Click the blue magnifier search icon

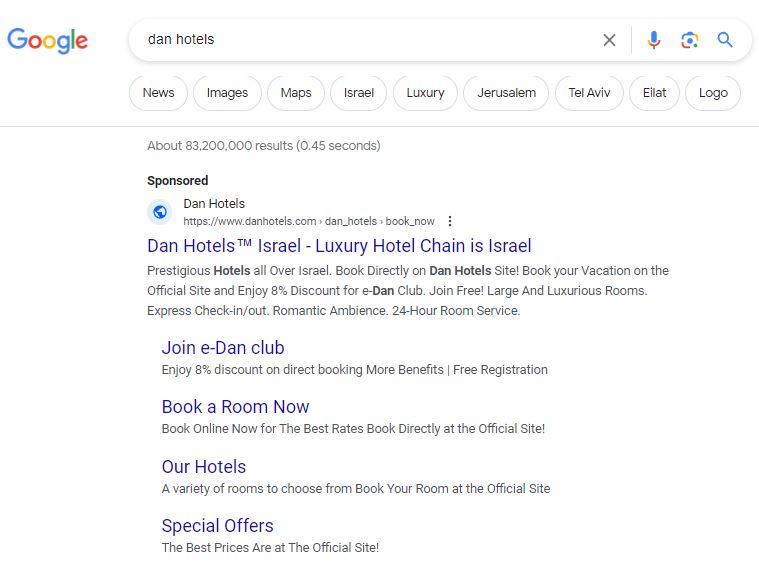[725, 40]
